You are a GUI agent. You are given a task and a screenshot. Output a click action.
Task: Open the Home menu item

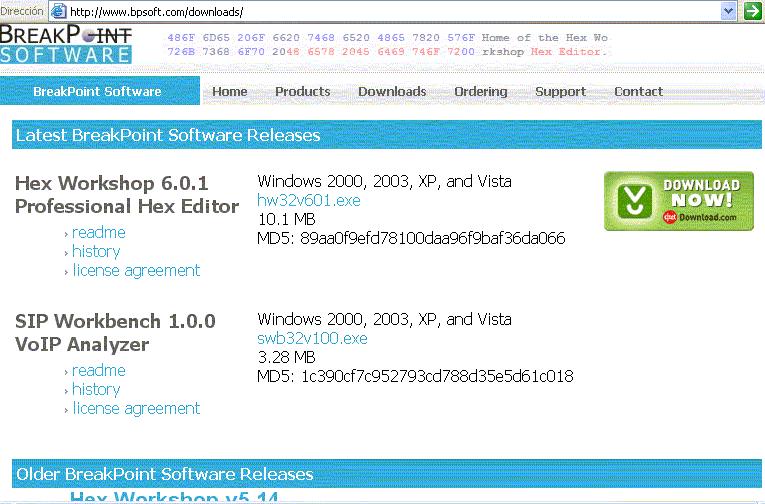click(229, 91)
